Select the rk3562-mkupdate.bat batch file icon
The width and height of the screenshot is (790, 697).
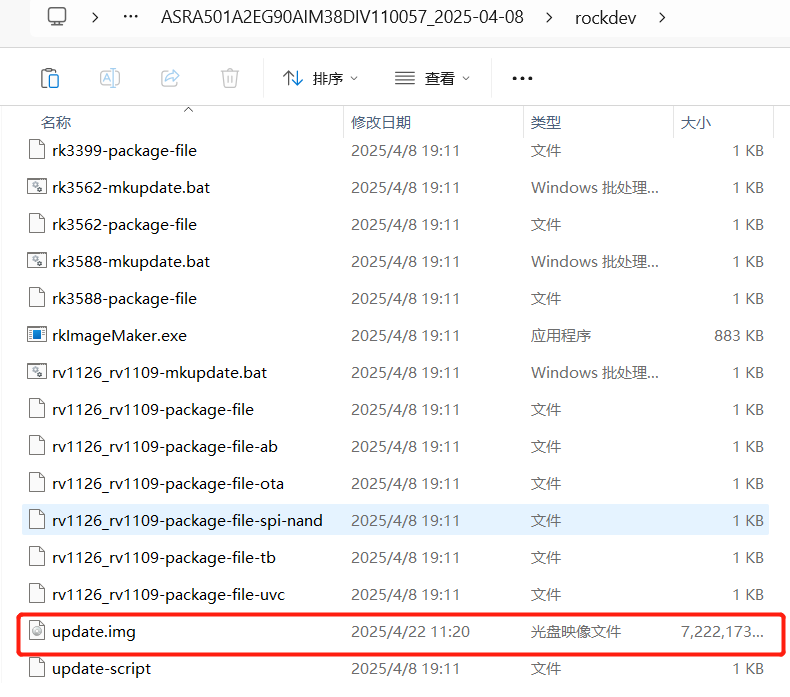point(37,187)
